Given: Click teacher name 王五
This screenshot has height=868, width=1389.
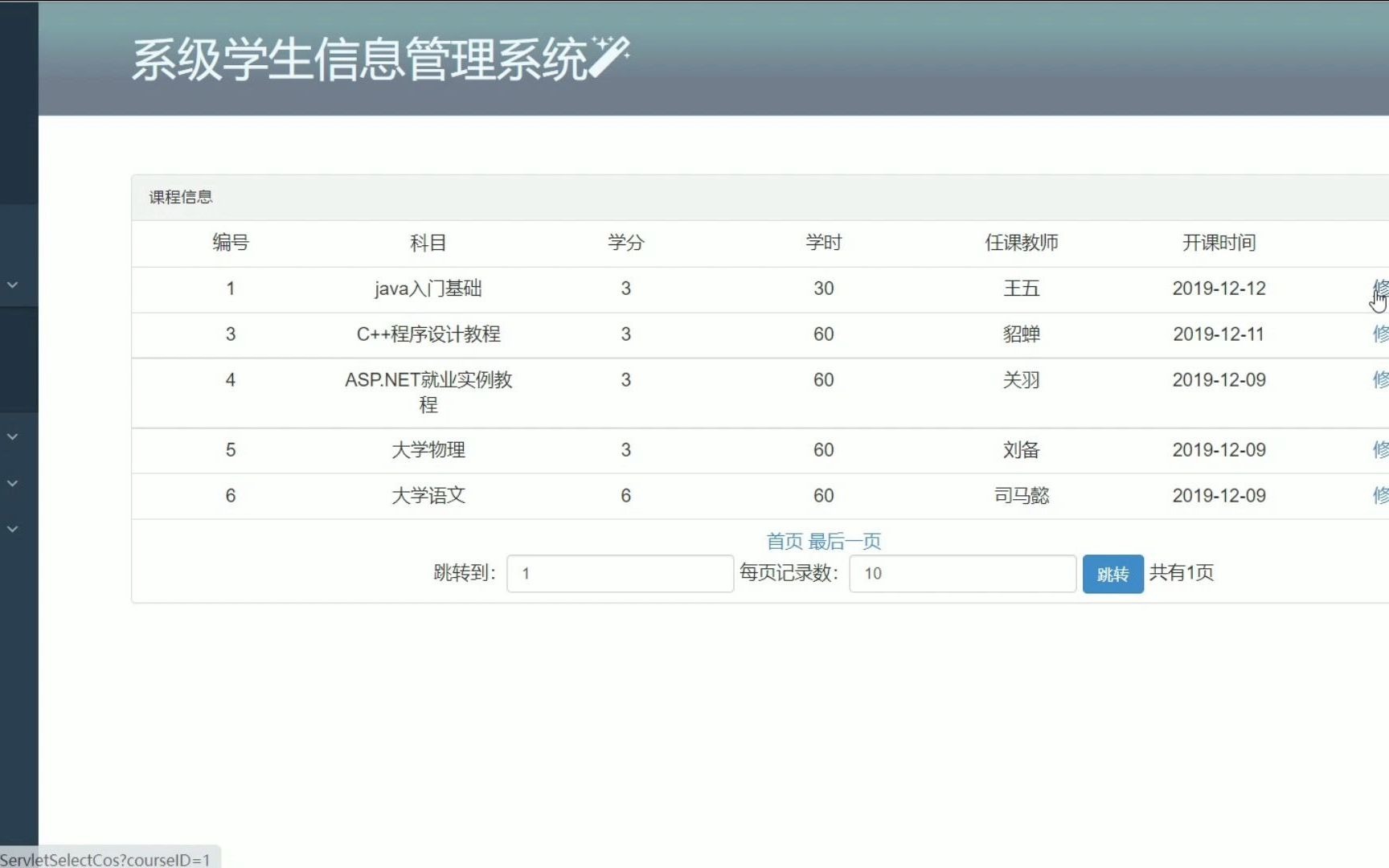Looking at the screenshot, I should tap(1022, 289).
